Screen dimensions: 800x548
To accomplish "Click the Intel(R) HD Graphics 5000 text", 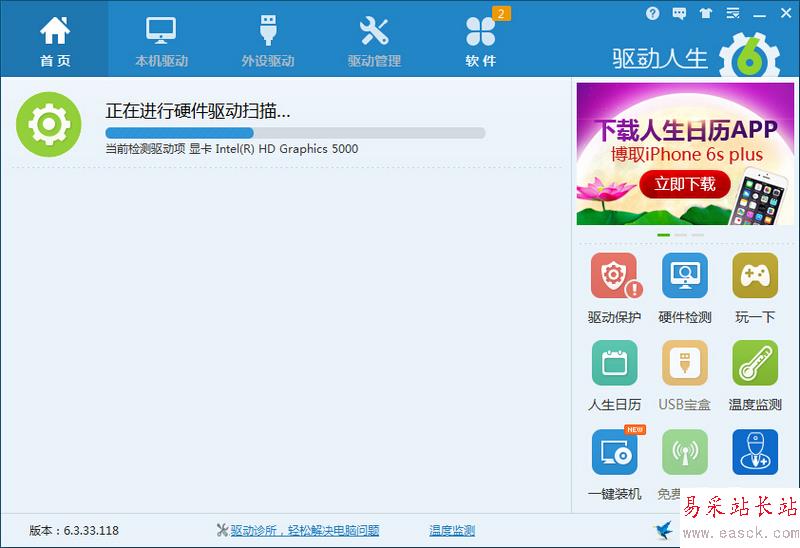I will pyautogui.click(x=287, y=149).
